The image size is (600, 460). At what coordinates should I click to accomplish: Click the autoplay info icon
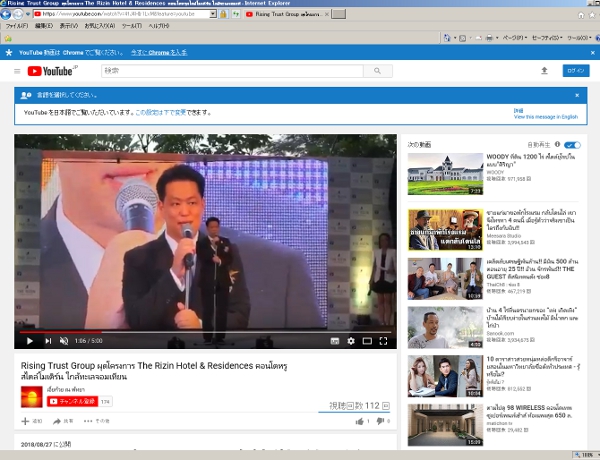pos(557,144)
